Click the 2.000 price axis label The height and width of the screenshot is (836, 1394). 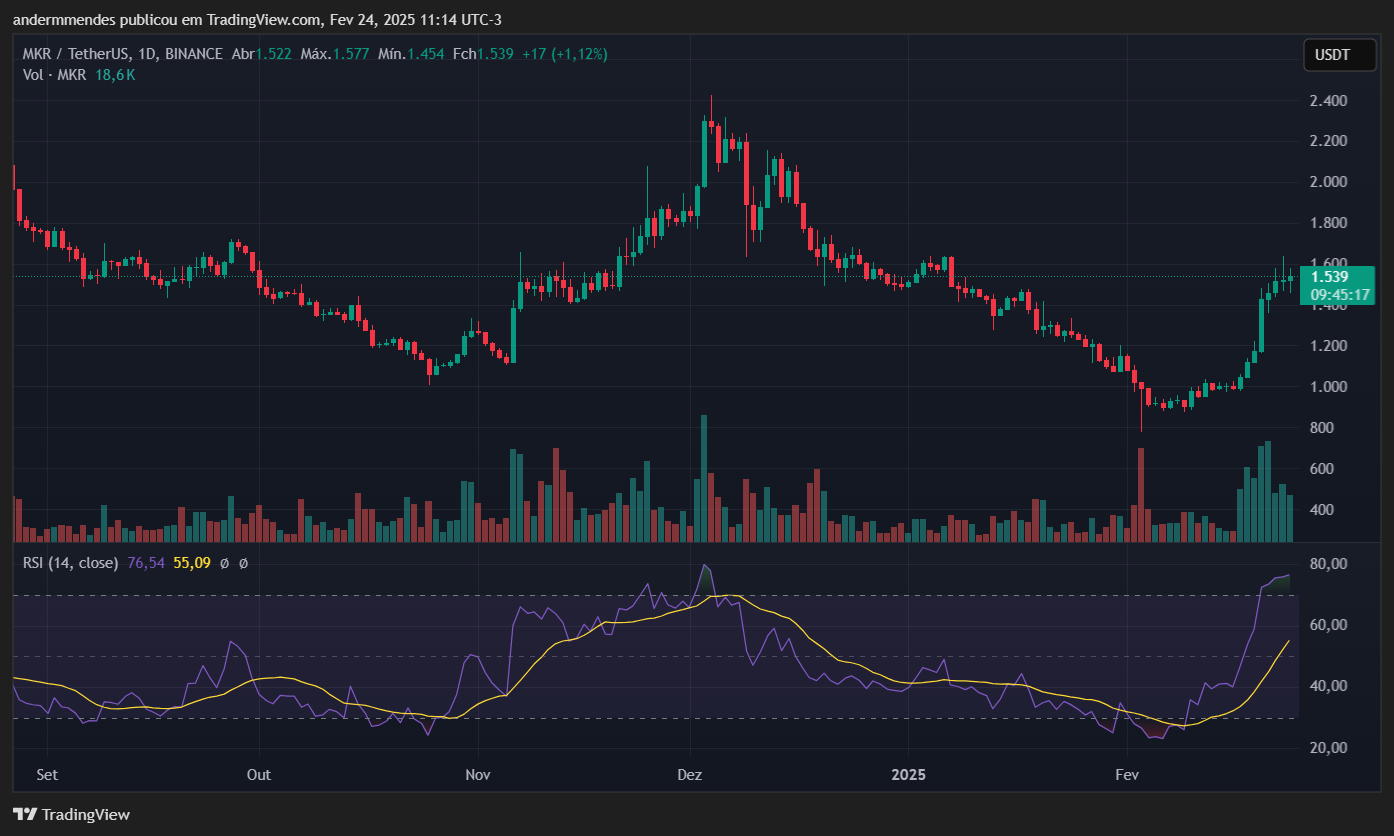[1329, 182]
